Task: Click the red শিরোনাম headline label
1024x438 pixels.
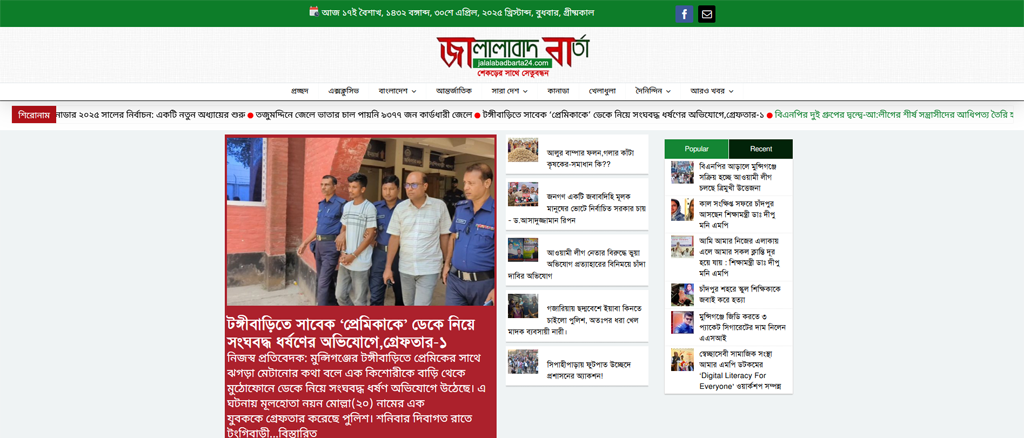Action: point(34,115)
